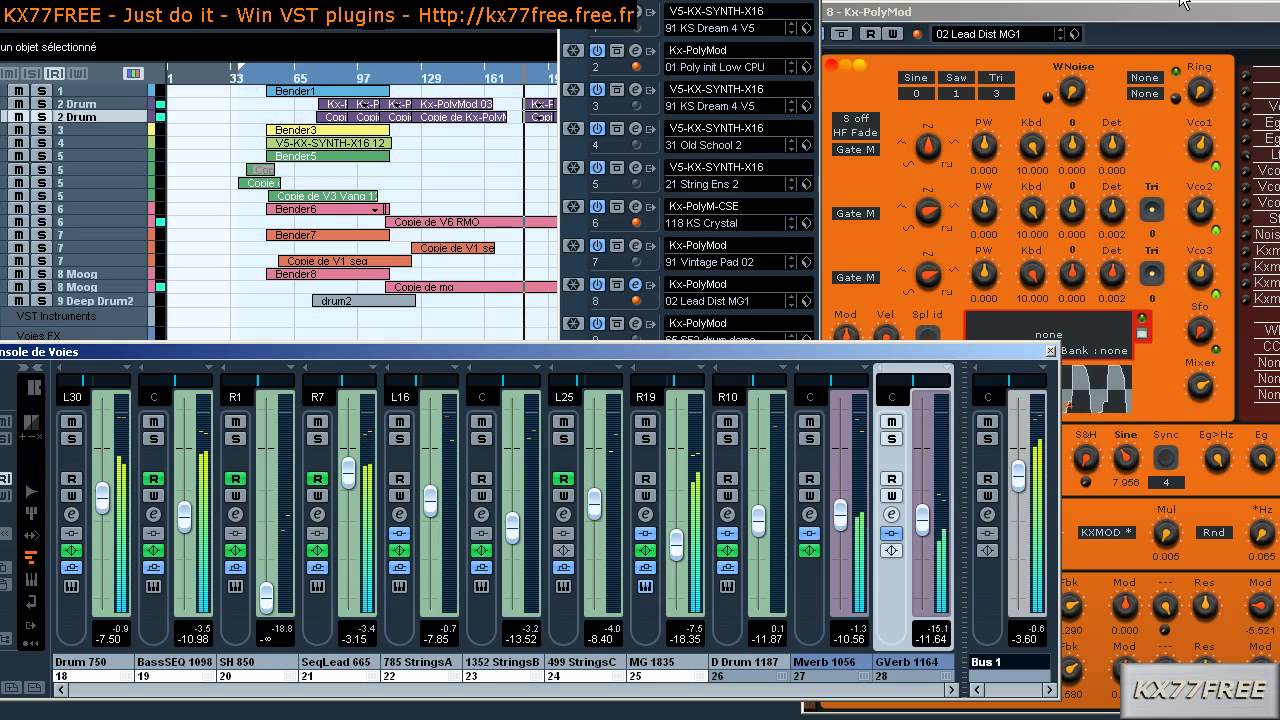Click the Bus 1 channel volume fader
The height and width of the screenshot is (720, 1280).
tap(1018, 475)
